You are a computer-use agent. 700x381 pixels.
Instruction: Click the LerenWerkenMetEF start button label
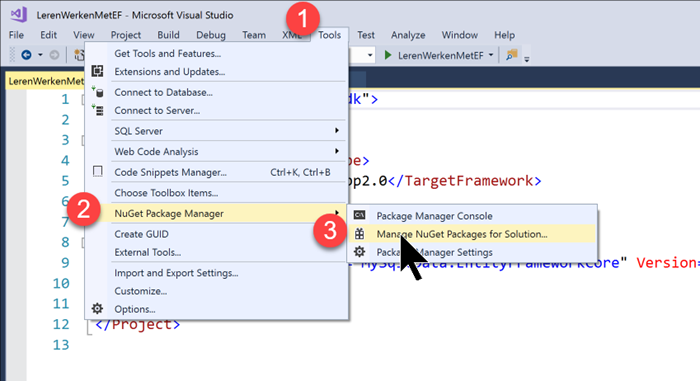point(441,55)
